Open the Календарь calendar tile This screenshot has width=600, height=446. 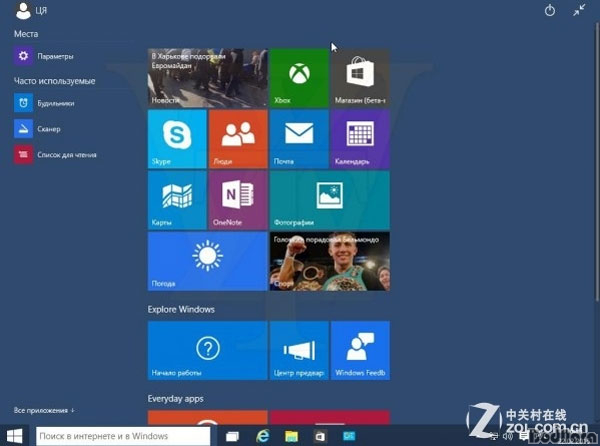click(360, 139)
